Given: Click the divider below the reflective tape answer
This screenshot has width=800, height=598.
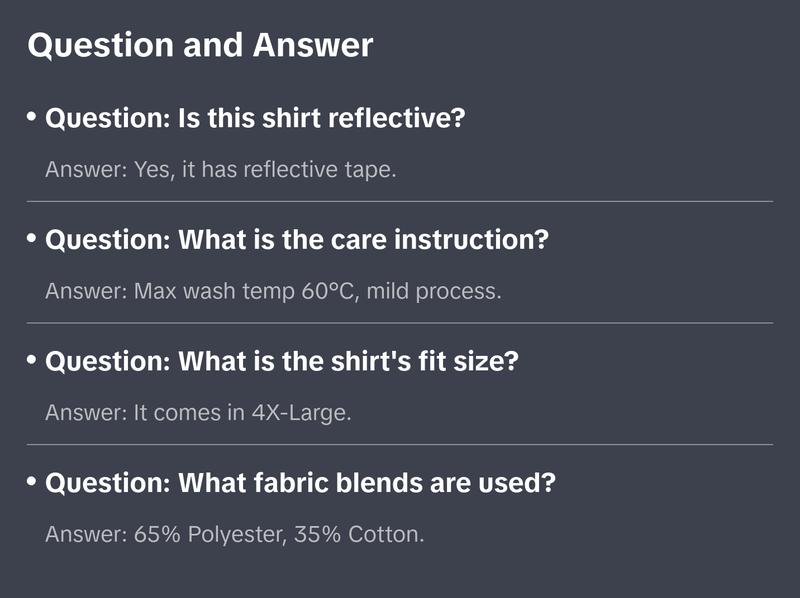Looking at the screenshot, I should pos(400,201).
